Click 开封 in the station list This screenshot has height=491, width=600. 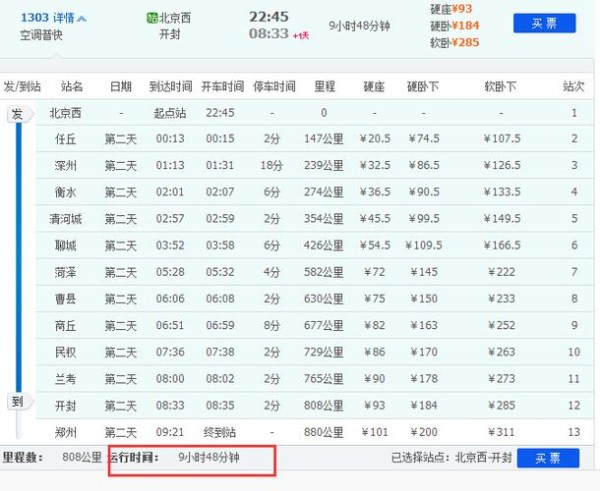(65, 406)
